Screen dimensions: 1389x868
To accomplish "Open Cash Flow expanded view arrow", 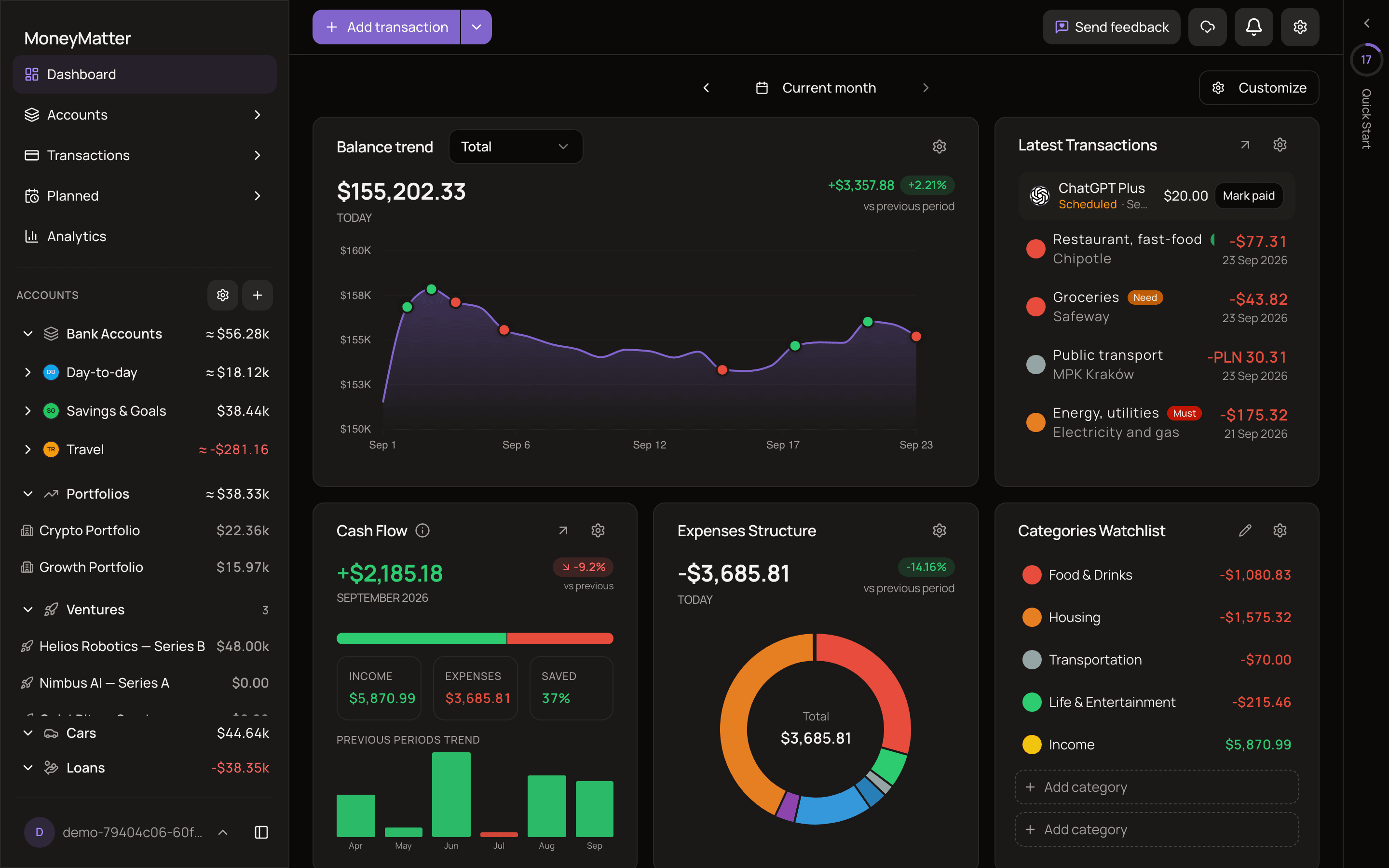I will [x=563, y=530].
